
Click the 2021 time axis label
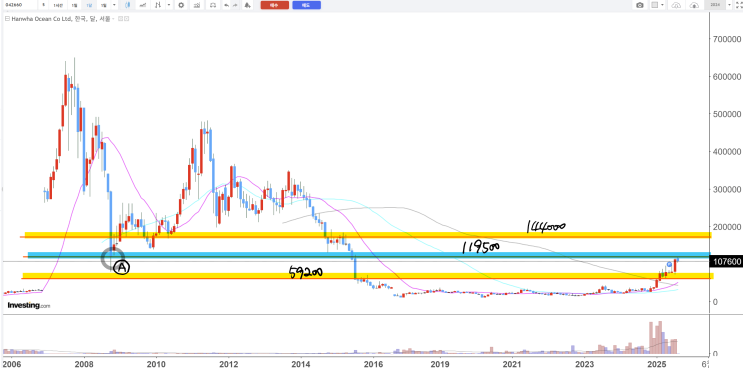coord(512,363)
